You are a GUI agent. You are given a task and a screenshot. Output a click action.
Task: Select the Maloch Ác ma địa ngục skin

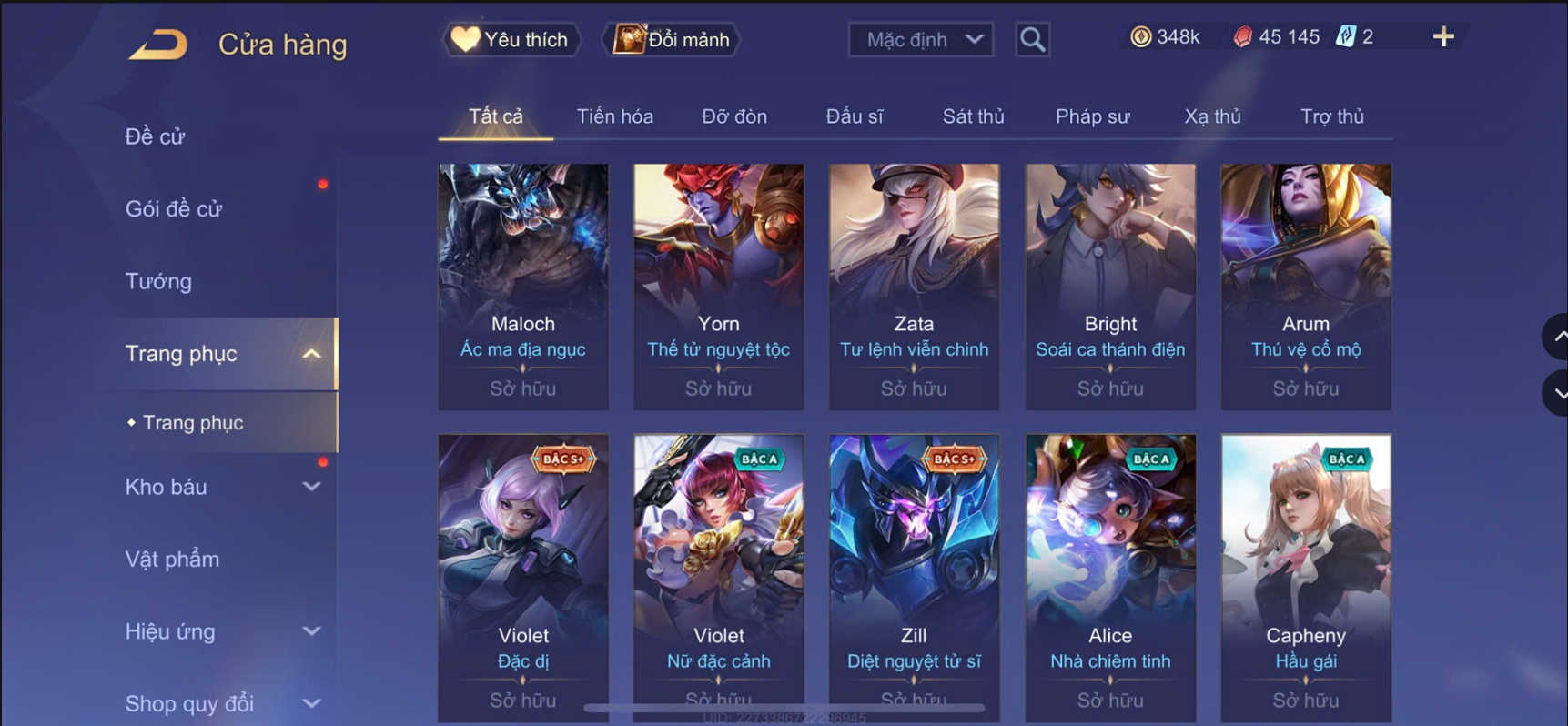click(x=523, y=287)
